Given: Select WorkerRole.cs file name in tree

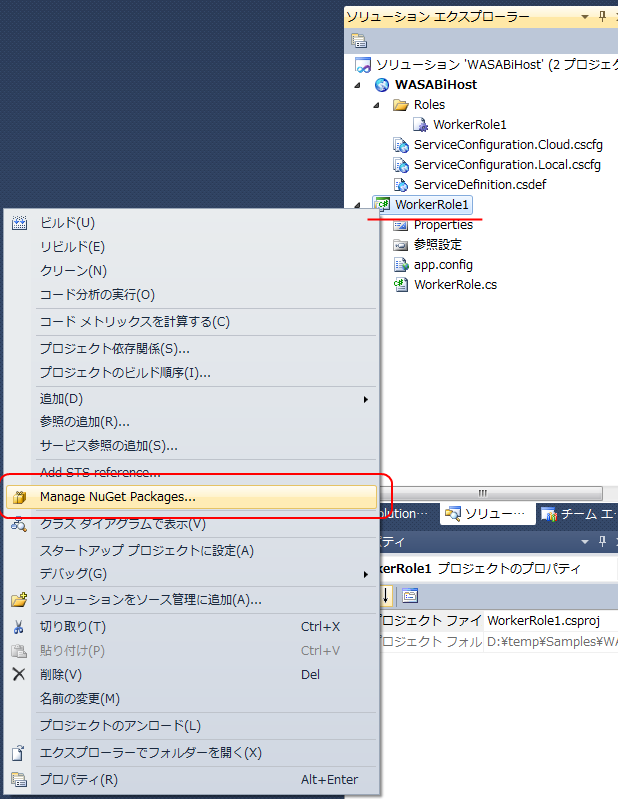Looking at the screenshot, I should click(x=455, y=284).
